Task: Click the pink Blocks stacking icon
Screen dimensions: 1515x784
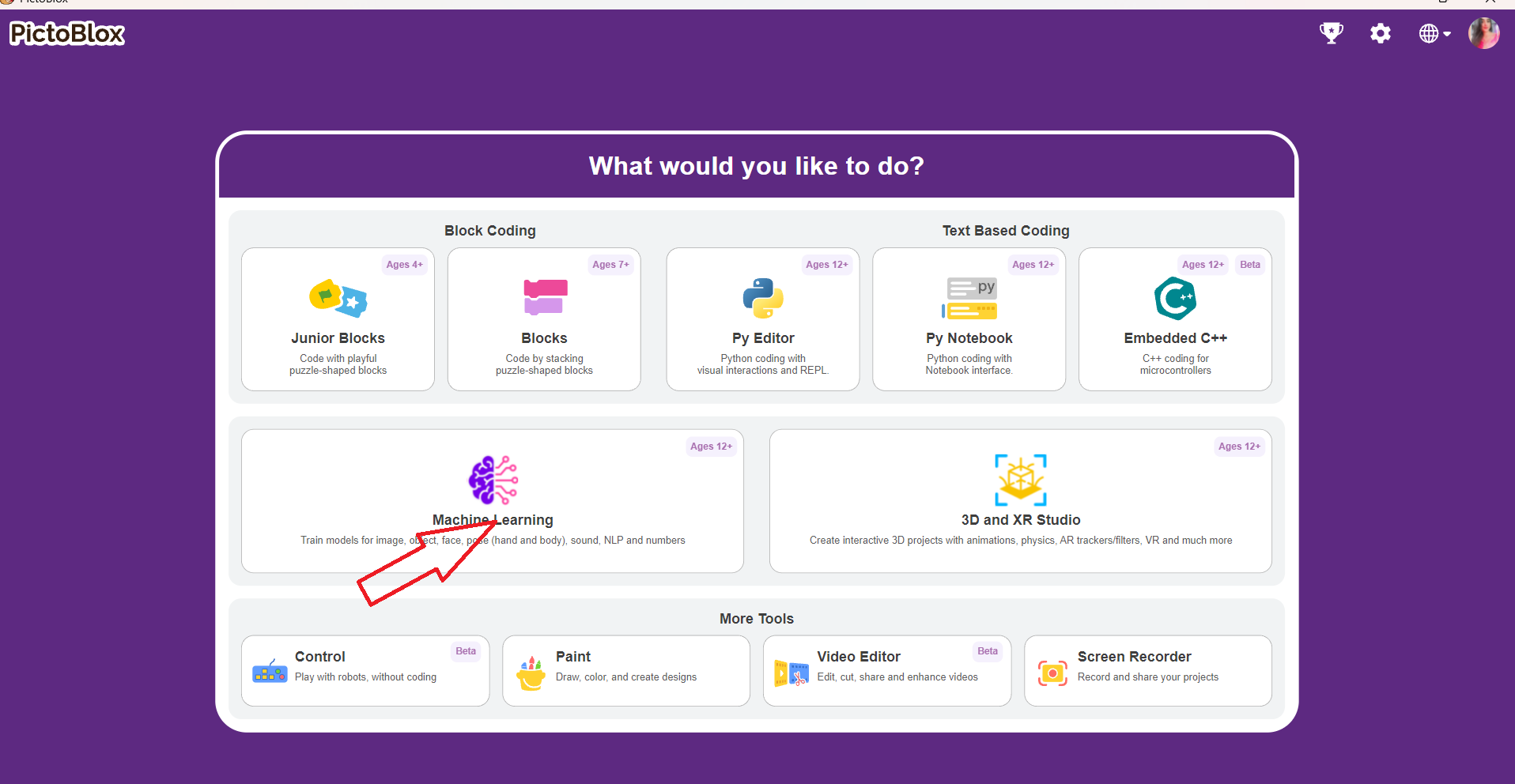Action: pyautogui.click(x=545, y=297)
